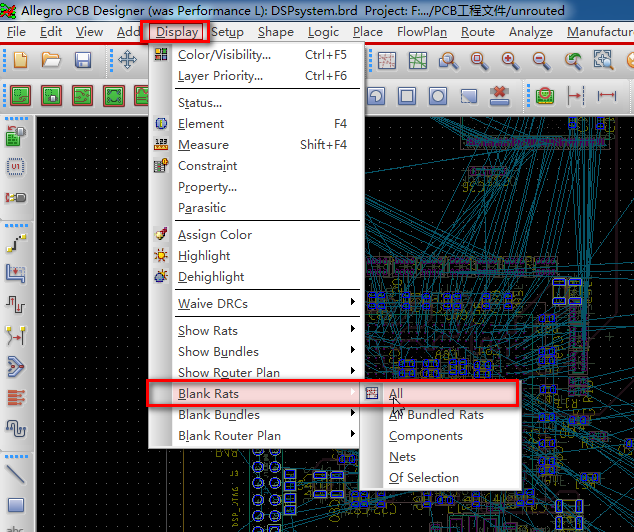Click the Unrats All toolbar icon
This screenshot has height=532, width=634.
coord(387,61)
